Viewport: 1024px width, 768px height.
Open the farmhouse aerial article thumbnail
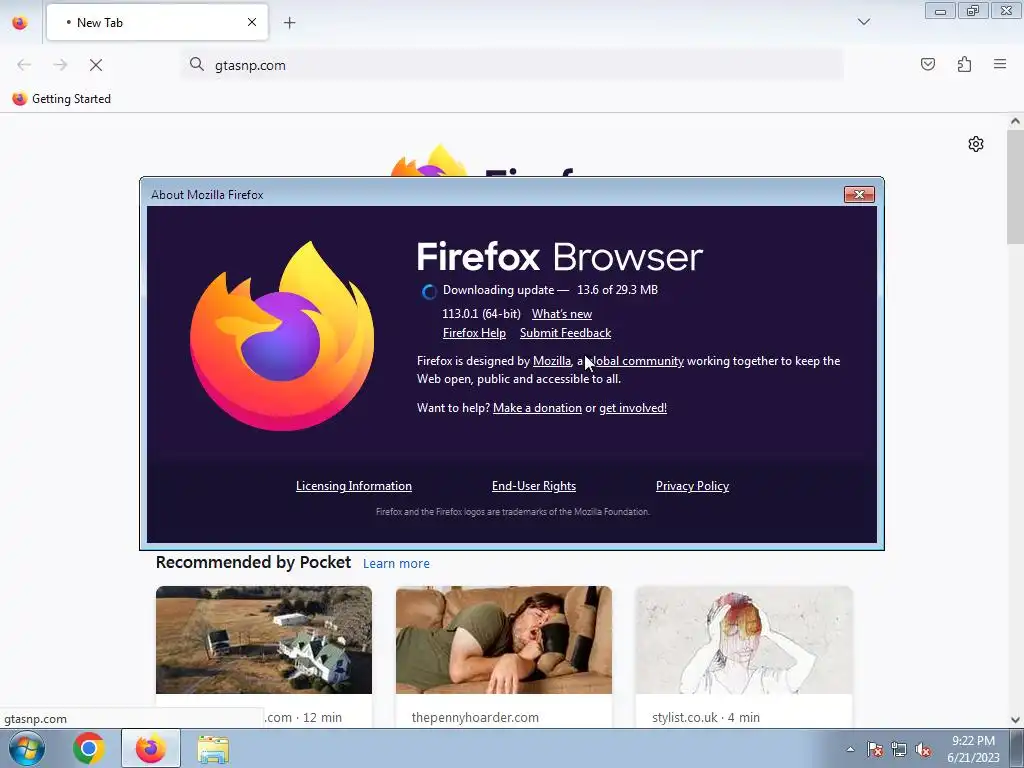[x=264, y=640]
